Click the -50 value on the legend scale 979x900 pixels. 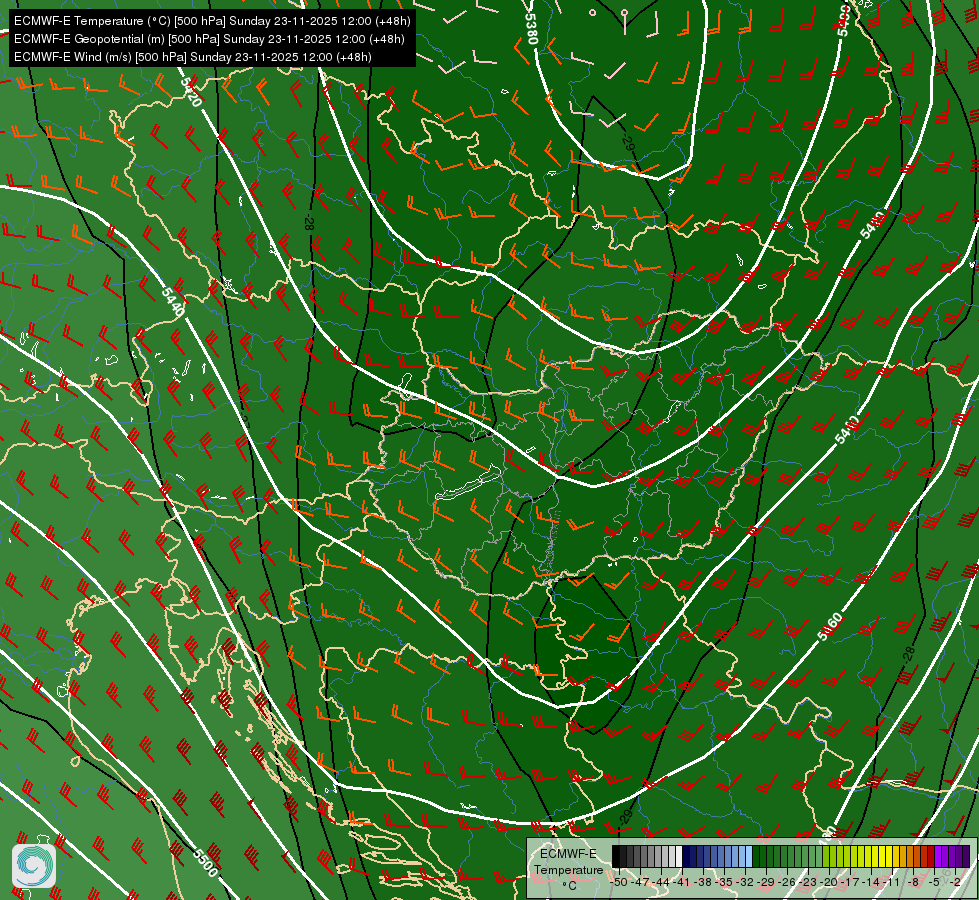pyautogui.click(x=619, y=882)
